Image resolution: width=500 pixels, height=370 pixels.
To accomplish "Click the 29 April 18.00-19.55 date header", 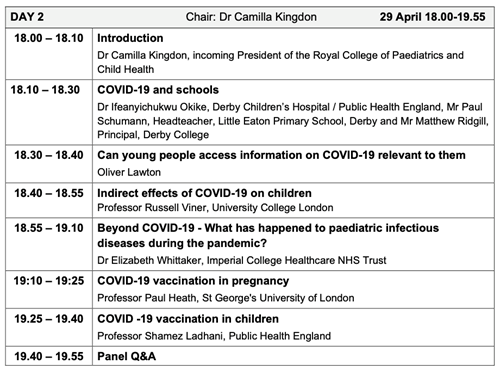I will click(432, 17).
